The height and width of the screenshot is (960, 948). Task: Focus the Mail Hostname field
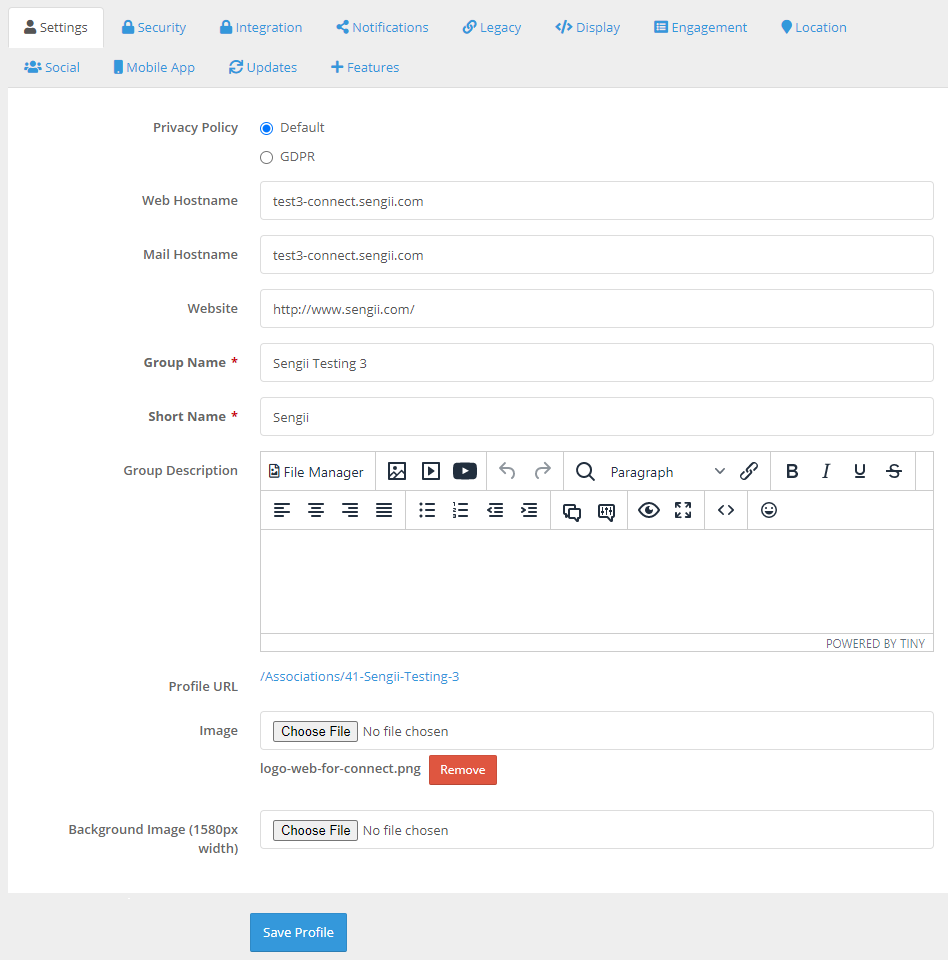596,255
